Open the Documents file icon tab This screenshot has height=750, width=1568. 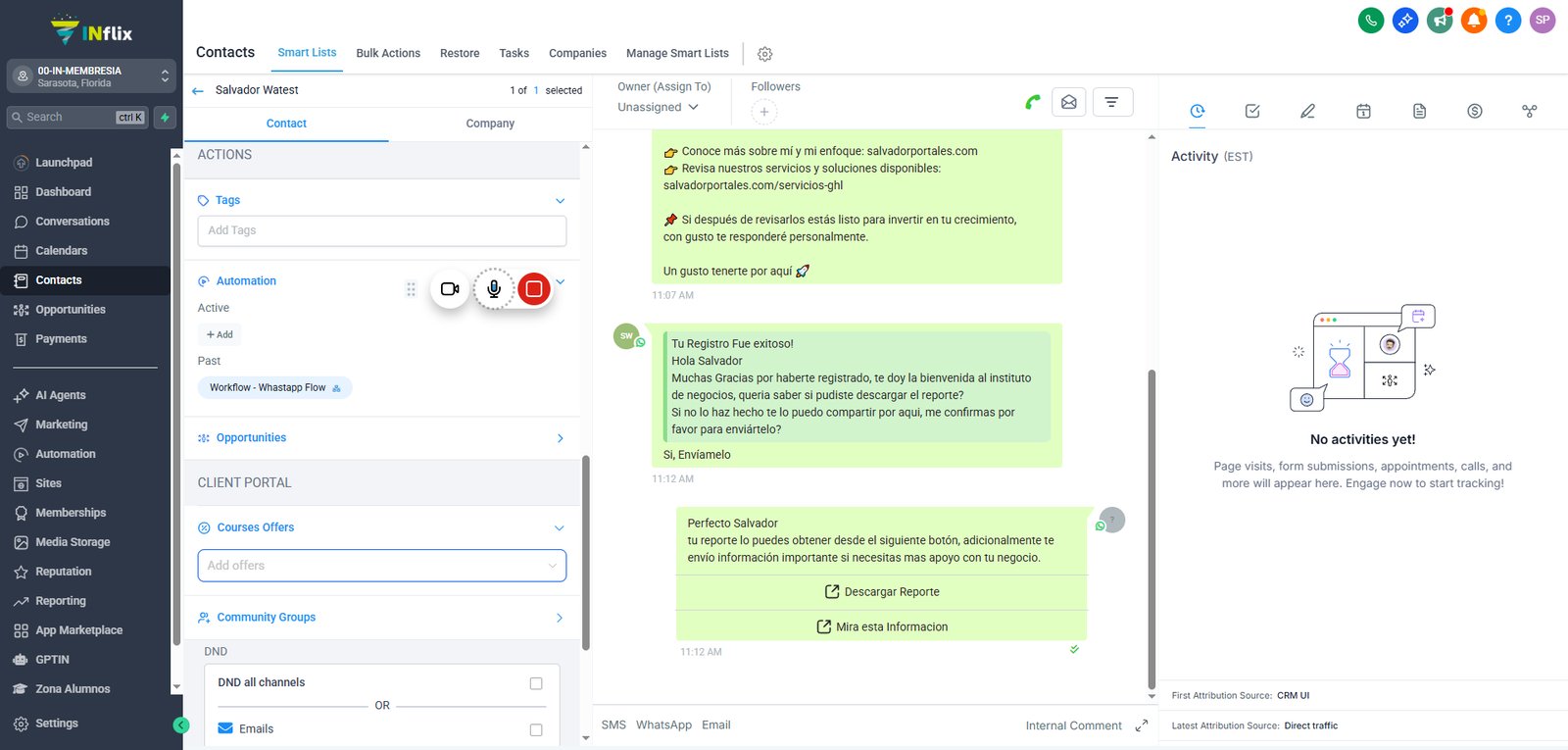pos(1419,111)
